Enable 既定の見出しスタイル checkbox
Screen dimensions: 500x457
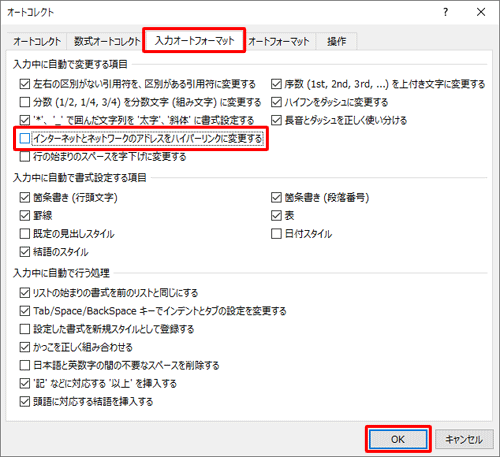click(25, 234)
